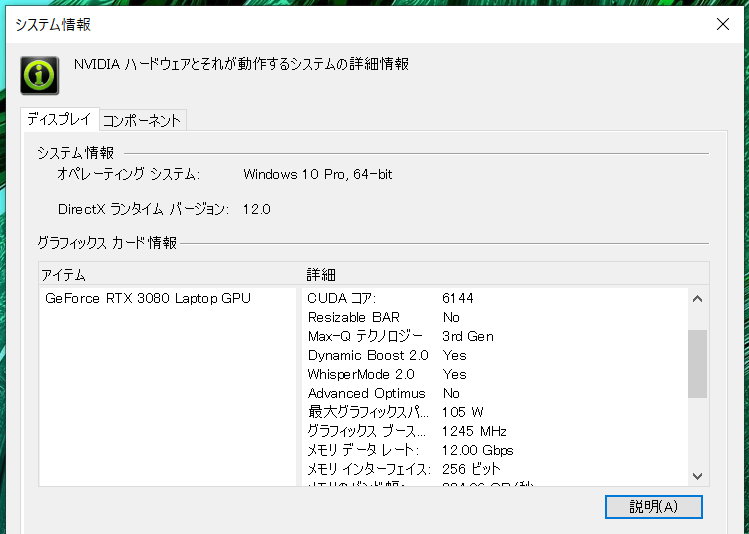
Task: Click the 6144 CUDA core value
Action: [x=458, y=299]
